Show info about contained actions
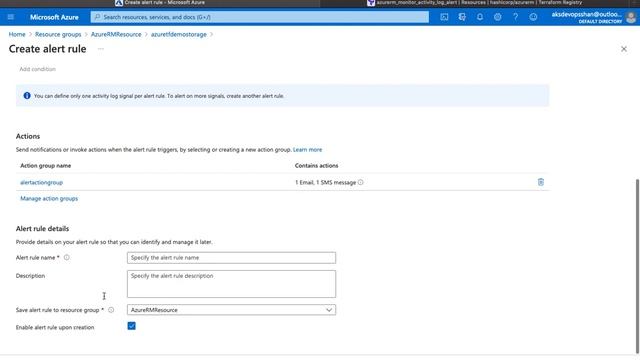This screenshot has height=360, width=640. (x=360, y=182)
